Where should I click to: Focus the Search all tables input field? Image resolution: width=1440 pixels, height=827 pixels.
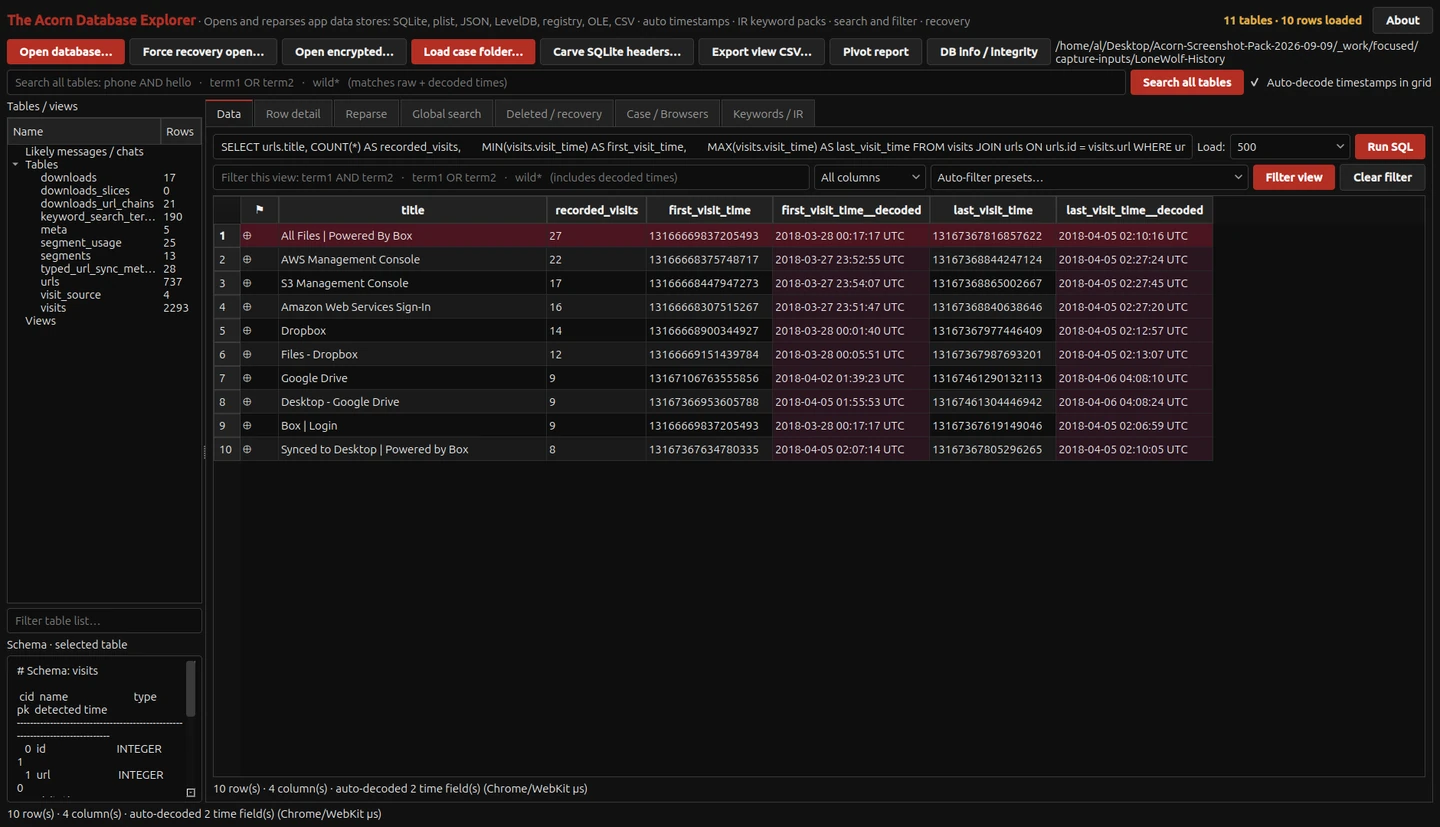[566, 83]
